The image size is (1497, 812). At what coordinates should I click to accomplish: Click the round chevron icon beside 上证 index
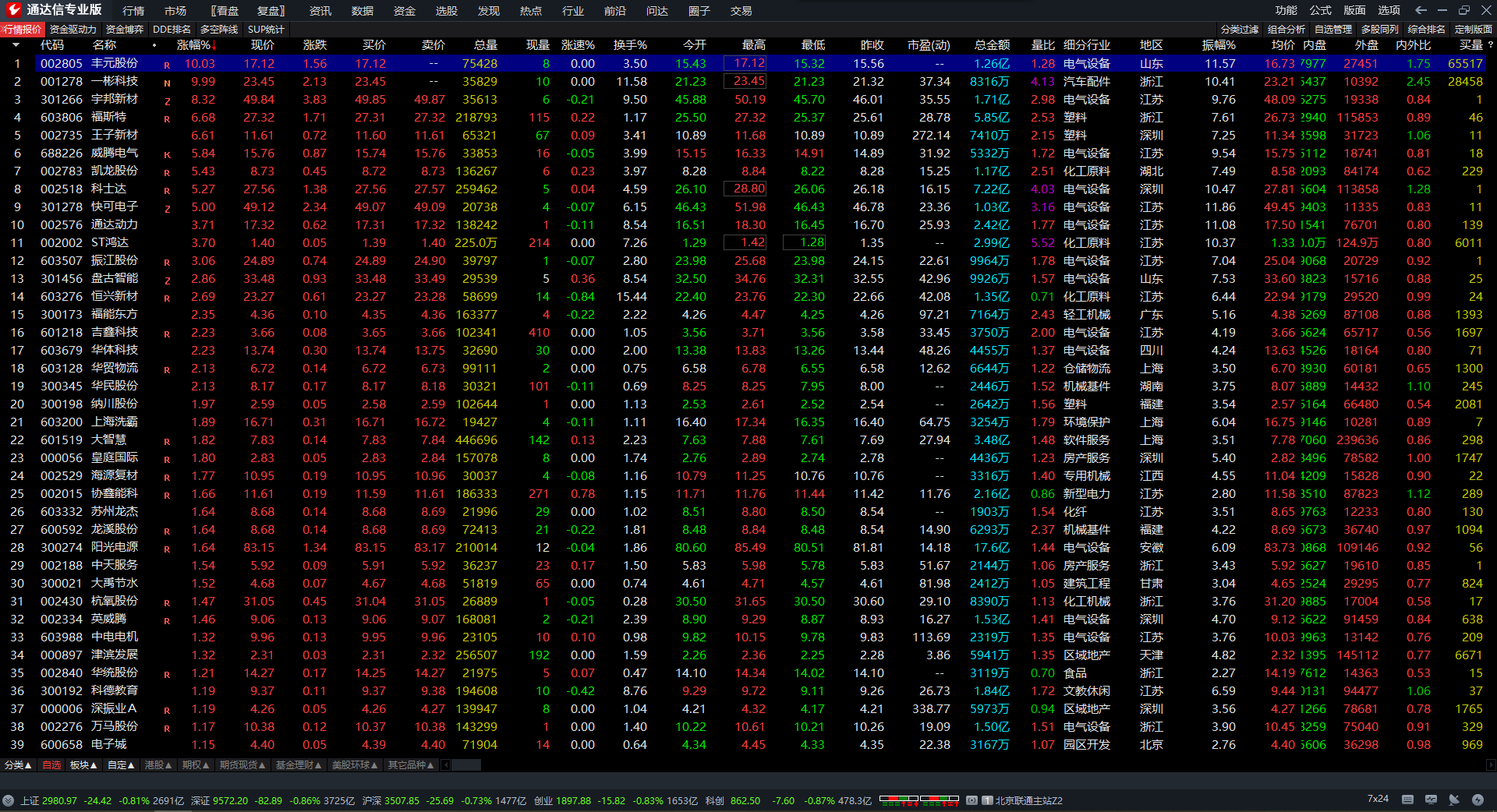click(x=9, y=800)
